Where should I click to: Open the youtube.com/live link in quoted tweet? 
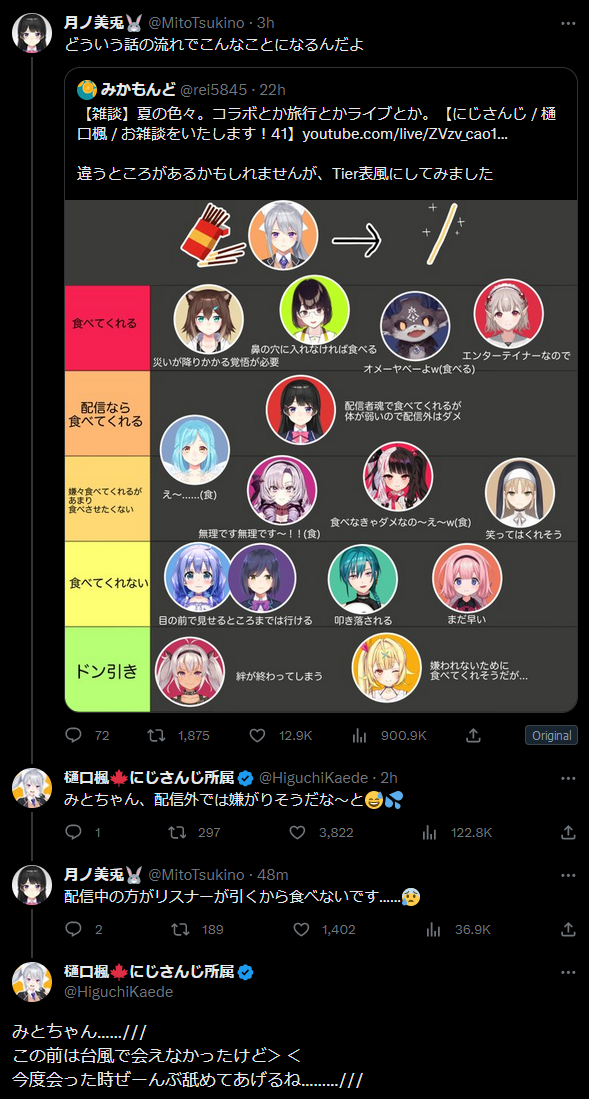(405, 135)
